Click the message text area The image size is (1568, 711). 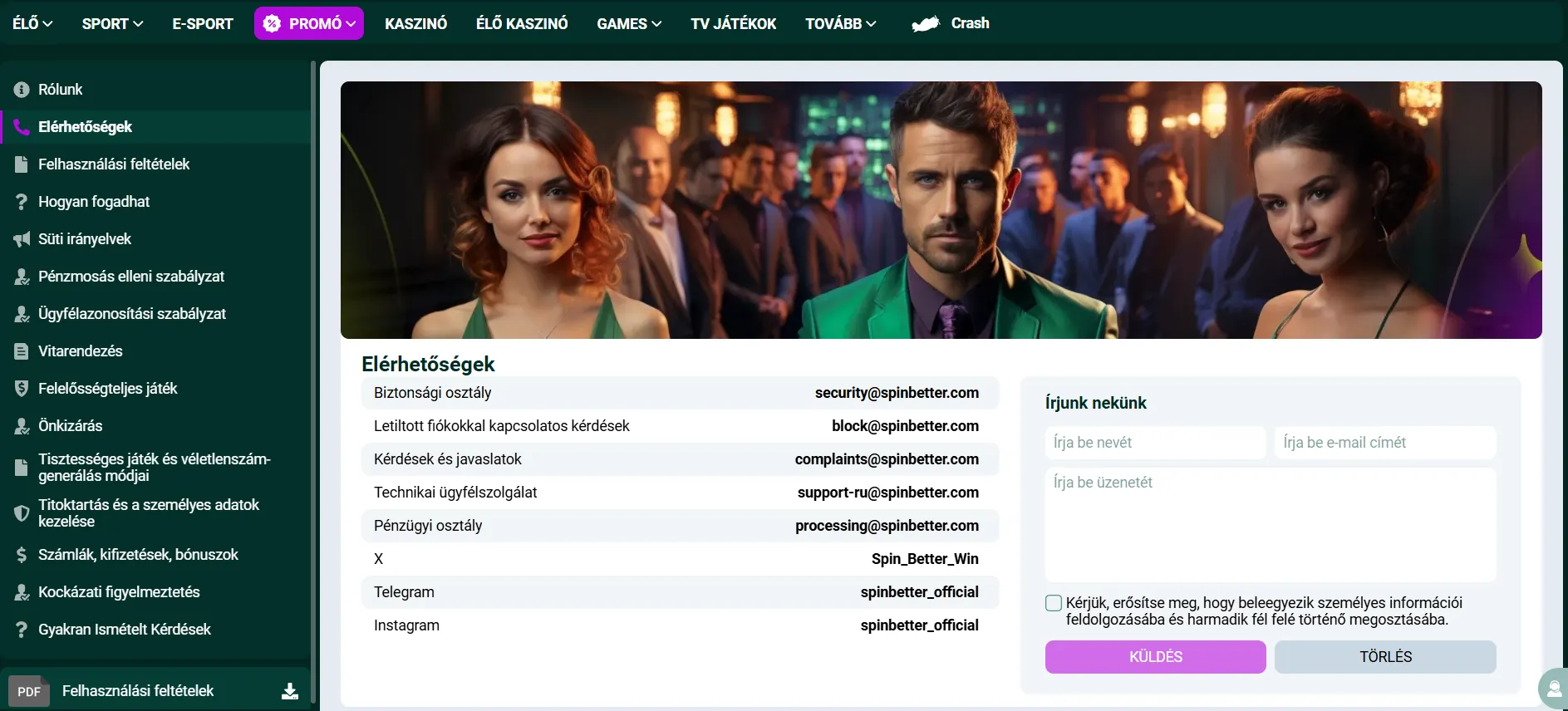(x=1271, y=525)
